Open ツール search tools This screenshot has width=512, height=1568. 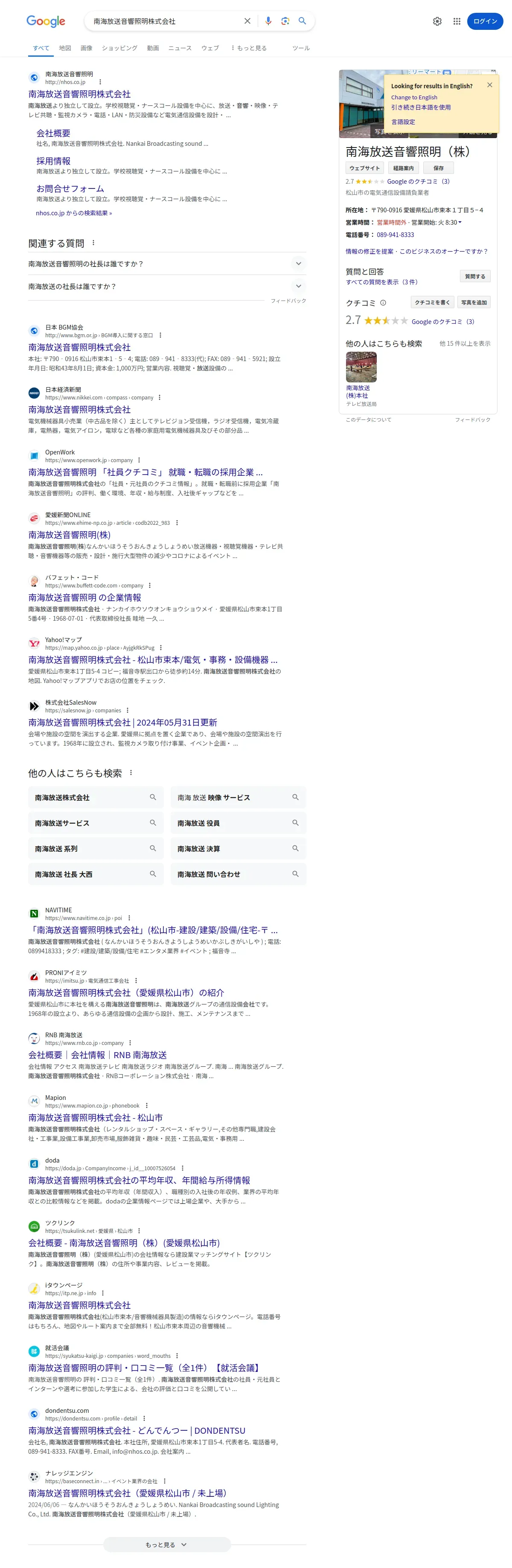point(301,48)
